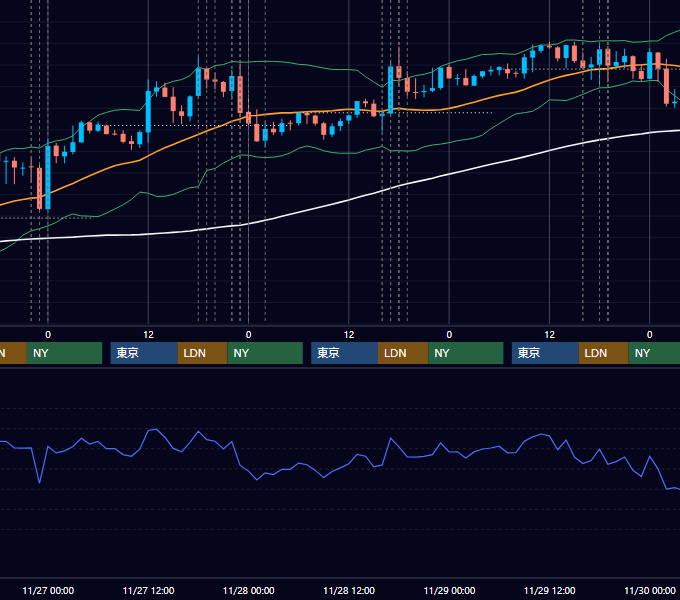This screenshot has height=600, width=680.
Task: Click the 11/29 00:00 time axis label
Action: pos(449,590)
